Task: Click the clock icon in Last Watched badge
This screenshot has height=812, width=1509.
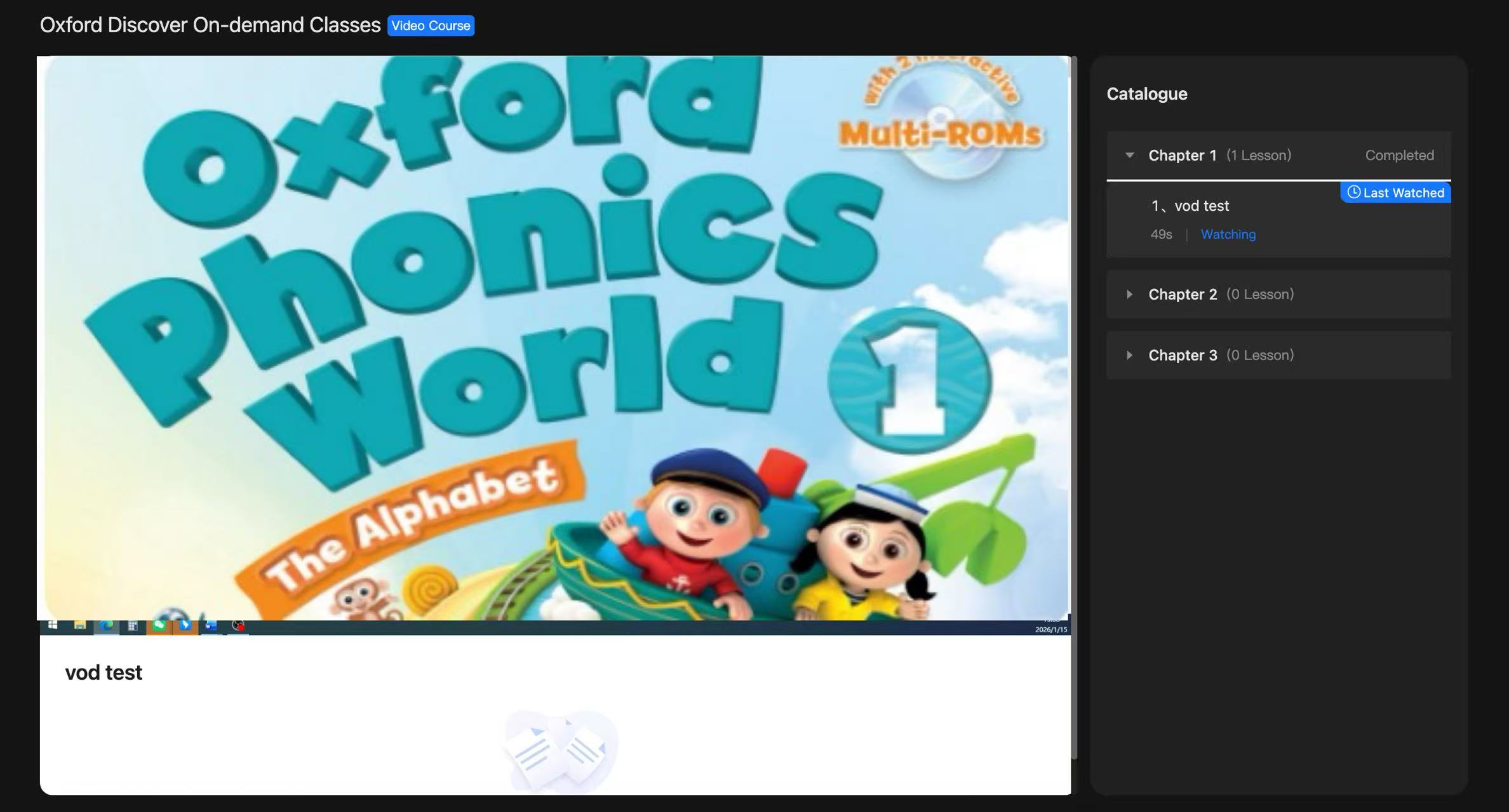Action: (x=1353, y=192)
